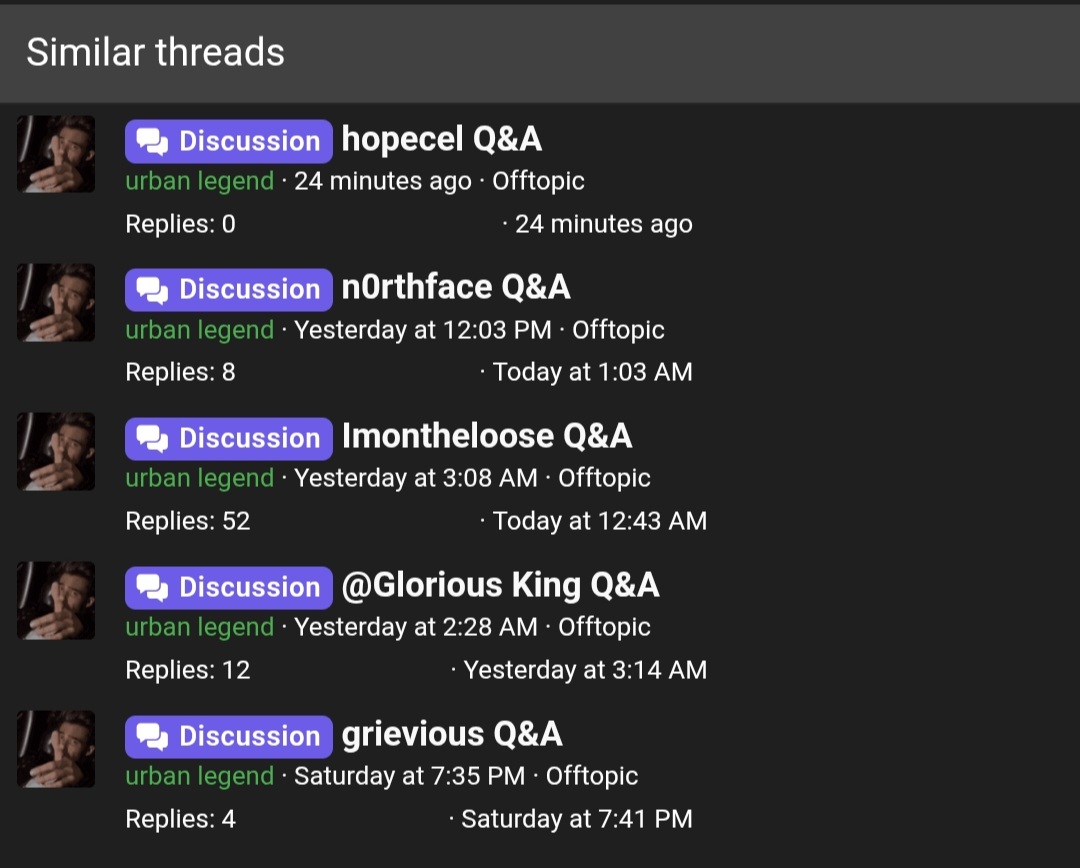Open the n0rthface Q&A thread

coord(456,288)
